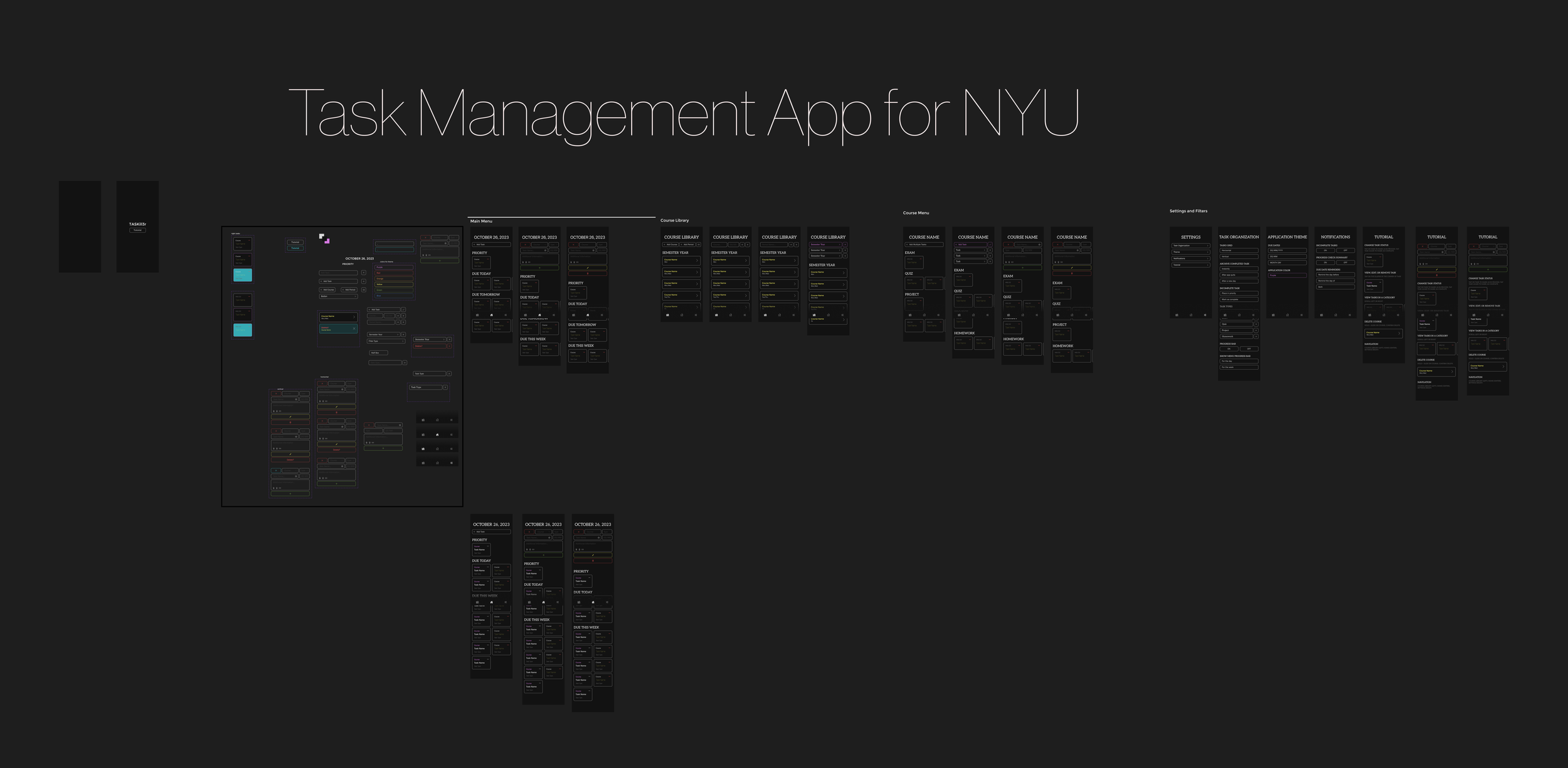Screen dimensions: 1568x768
Task: Expand the first Course Name row chevron
Action: point(697,261)
